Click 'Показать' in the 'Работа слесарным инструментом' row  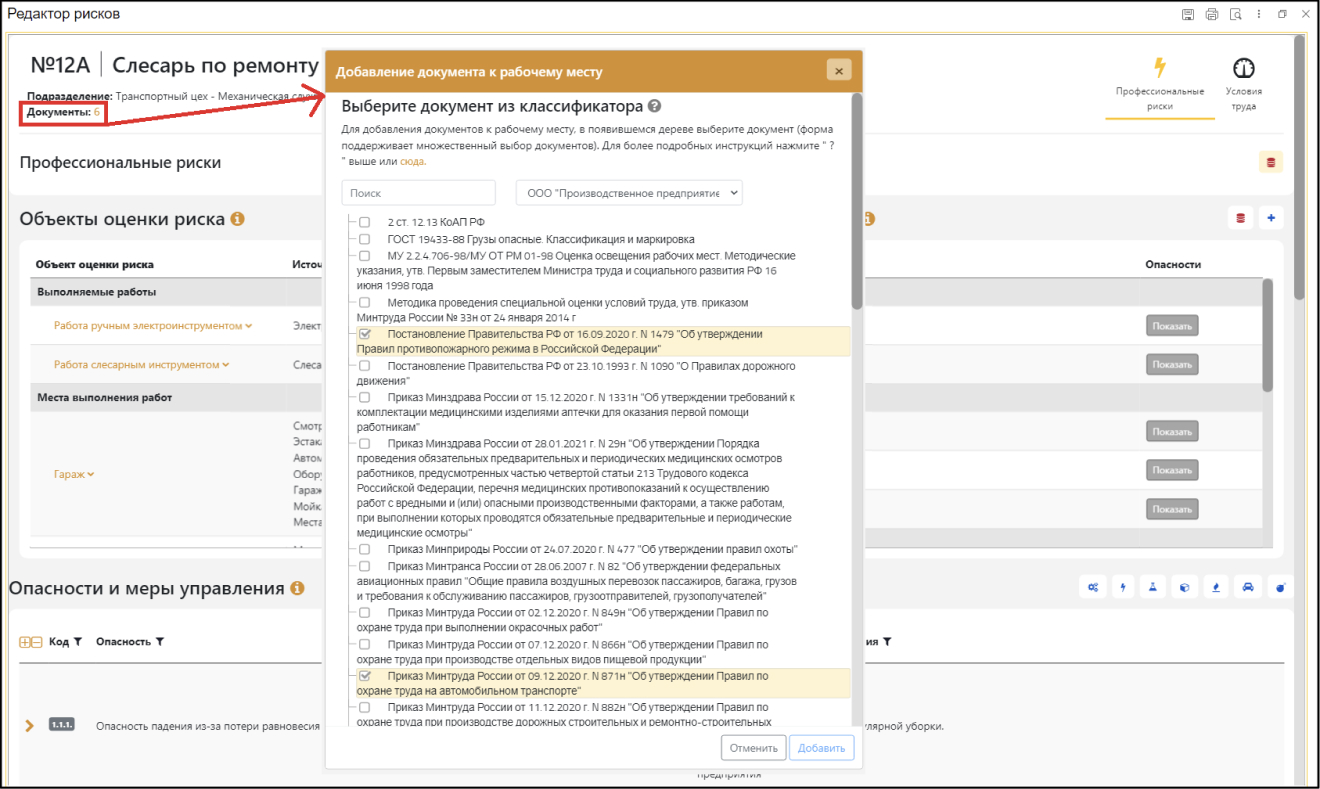1172,365
